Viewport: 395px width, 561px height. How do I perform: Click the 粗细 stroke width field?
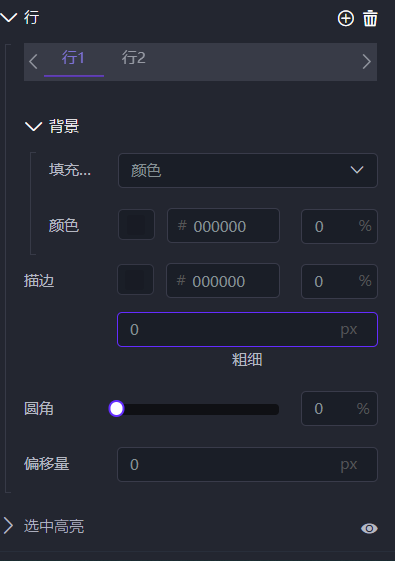pyautogui.click(x=248, y=330)
